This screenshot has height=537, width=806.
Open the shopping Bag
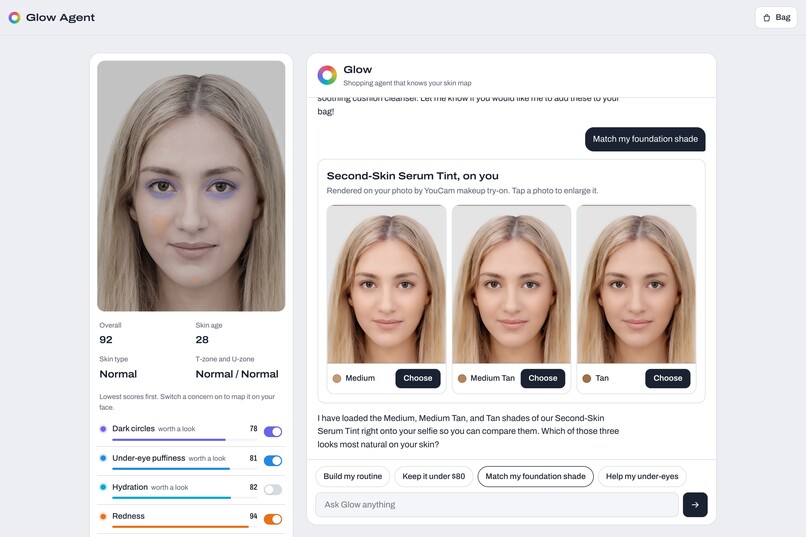[776, 17]
